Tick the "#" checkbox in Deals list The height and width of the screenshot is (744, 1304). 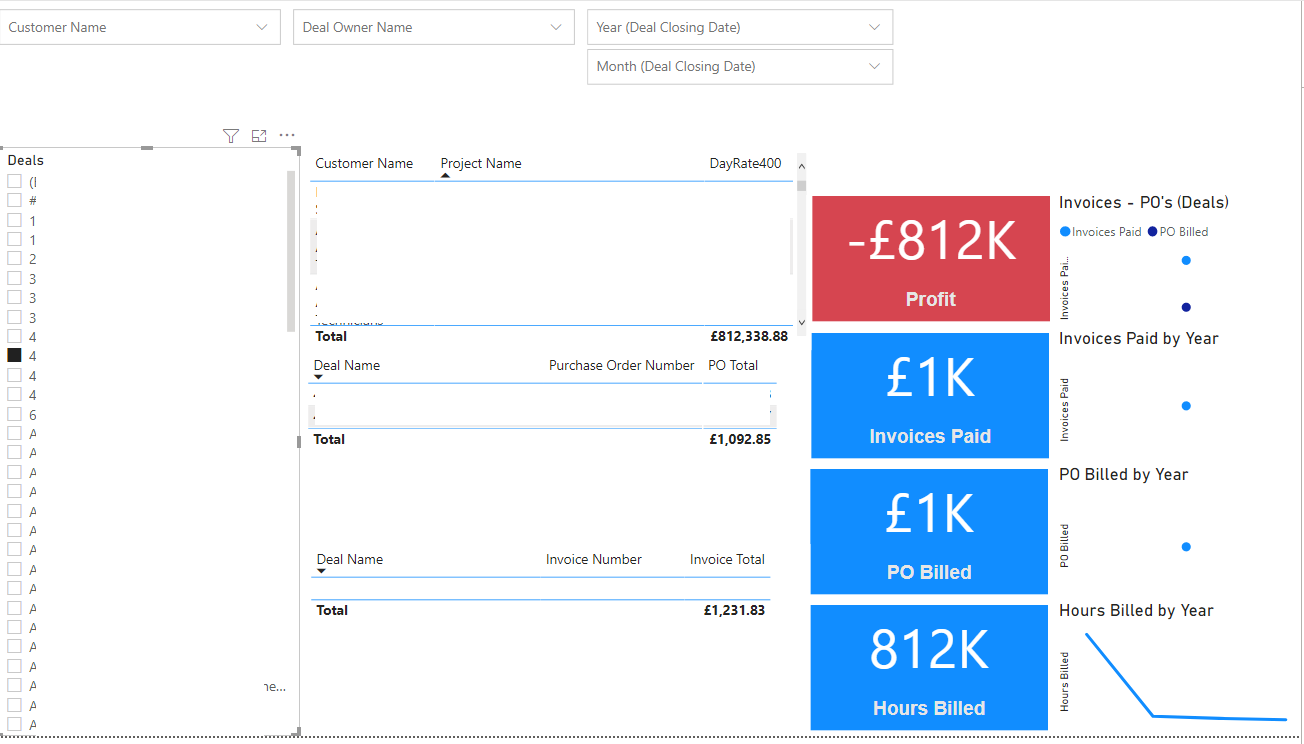coord(15,201)
